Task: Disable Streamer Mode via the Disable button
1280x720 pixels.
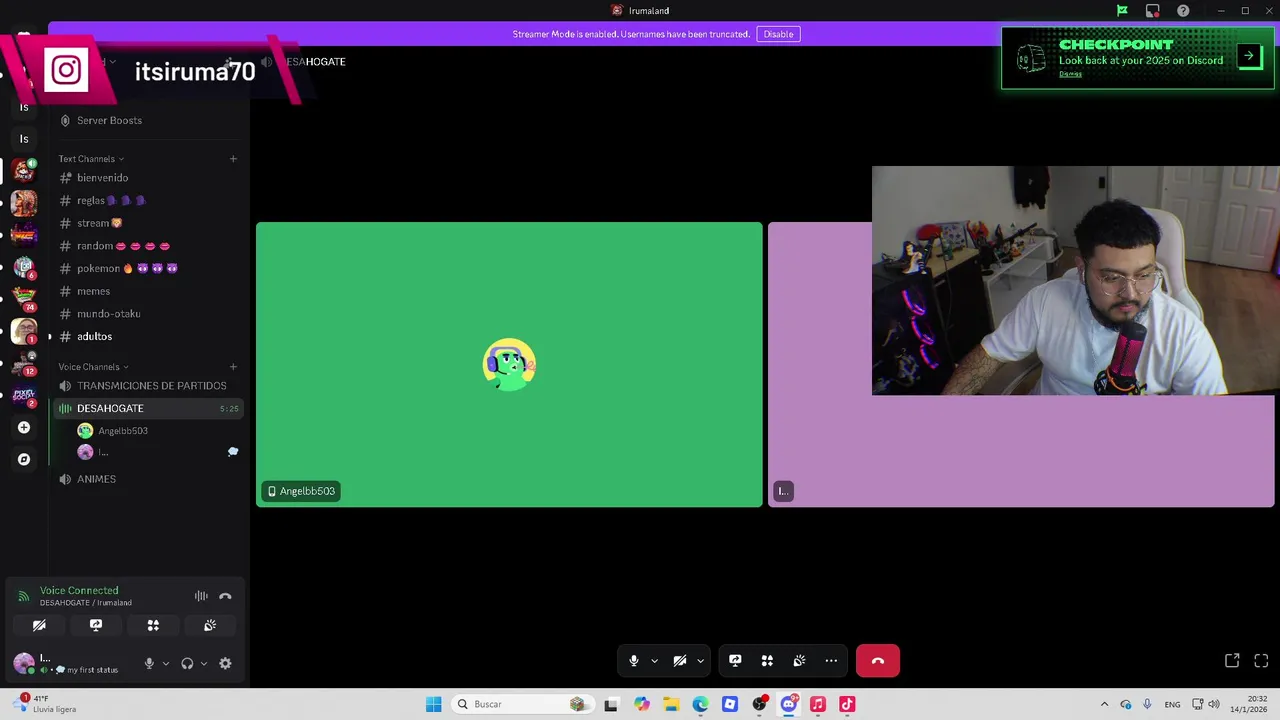Action: point(778,34)
